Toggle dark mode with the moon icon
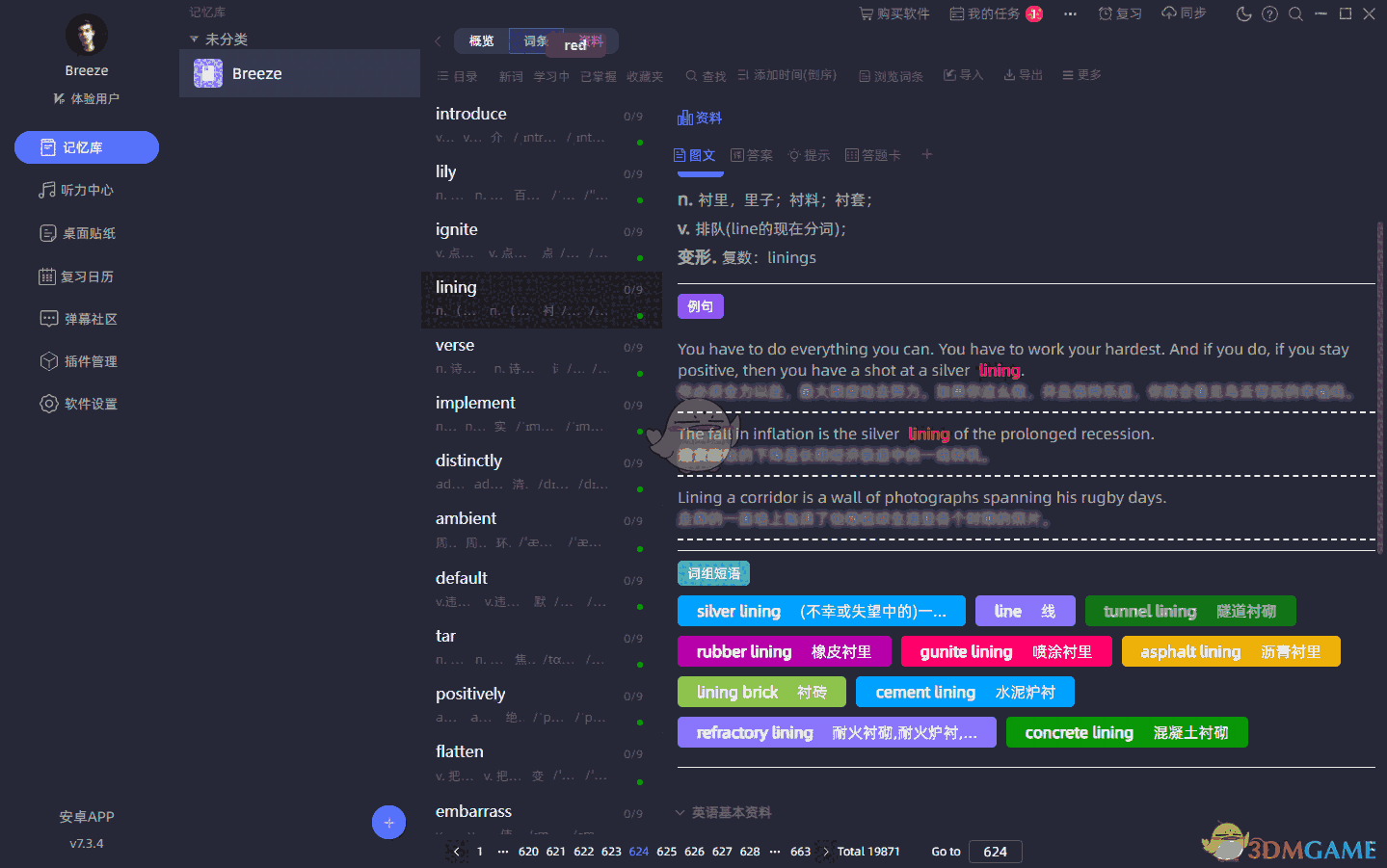1387x868 pixels. coord(1242,13)
